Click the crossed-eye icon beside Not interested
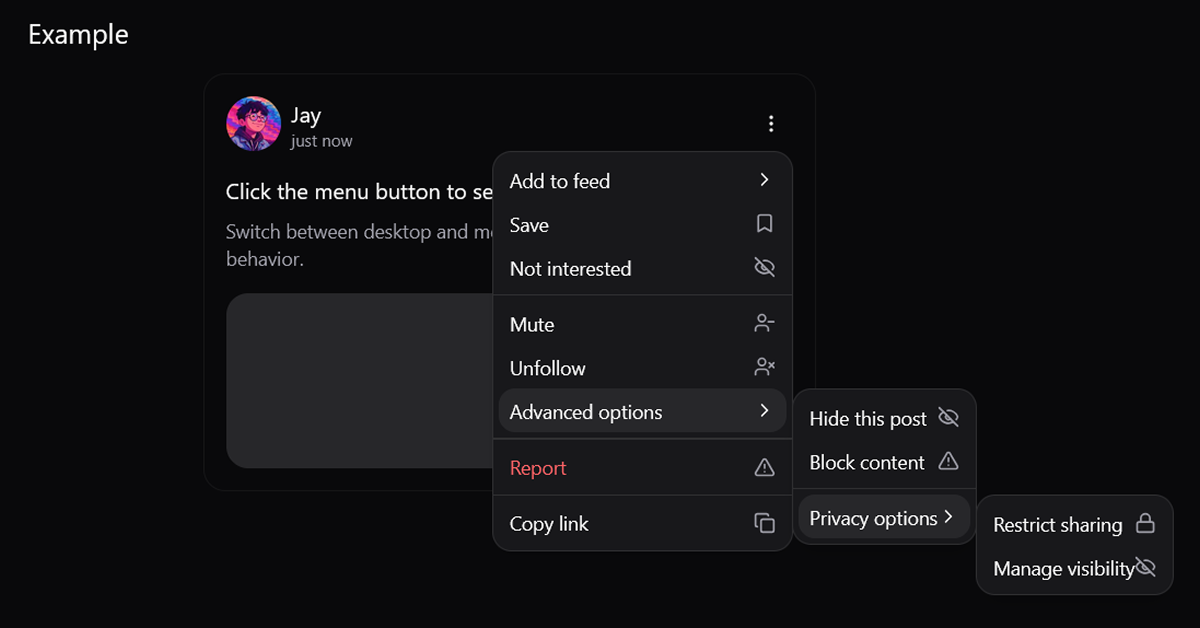This screenshot has width=1200, height=628. [x=764, y=269]
